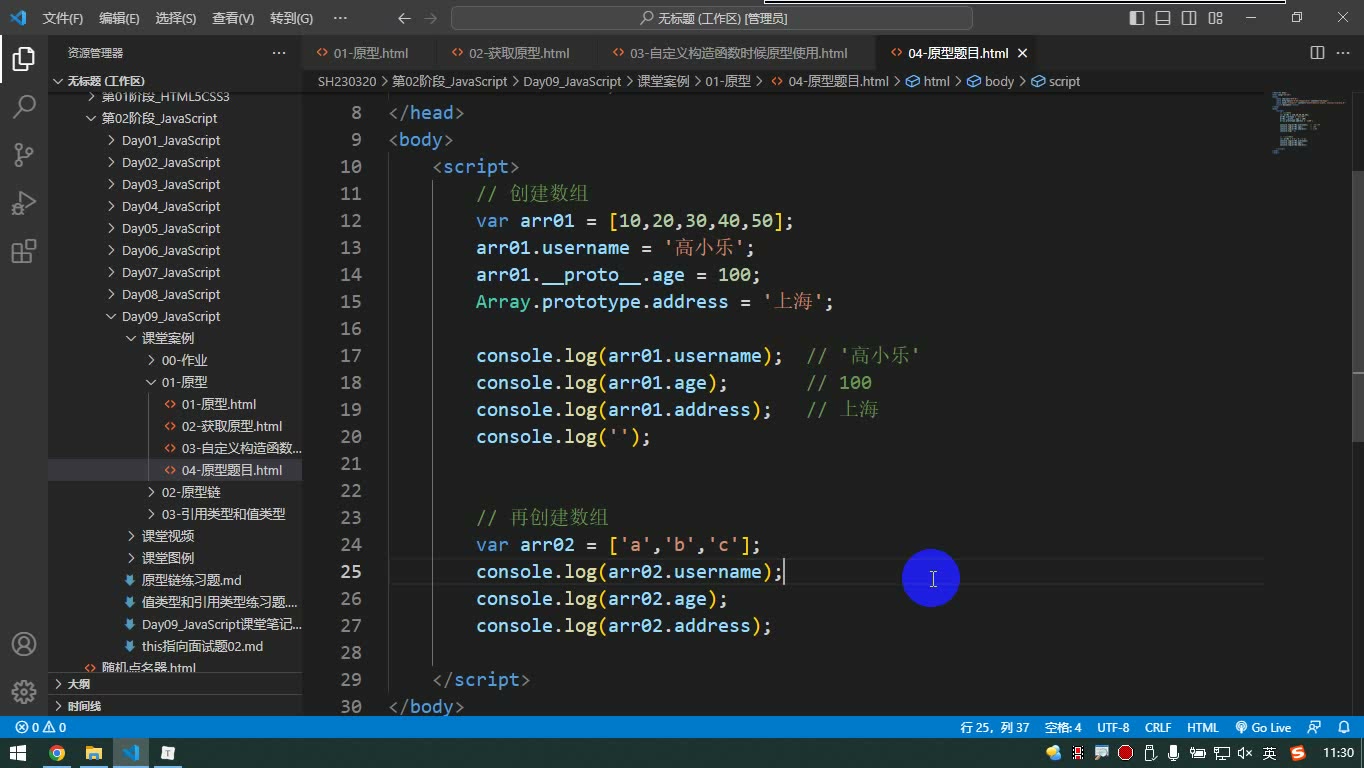Click the CRLF line ending indicator
1364x768 pixels.
pyautogui.click(x=1158, y=728)
